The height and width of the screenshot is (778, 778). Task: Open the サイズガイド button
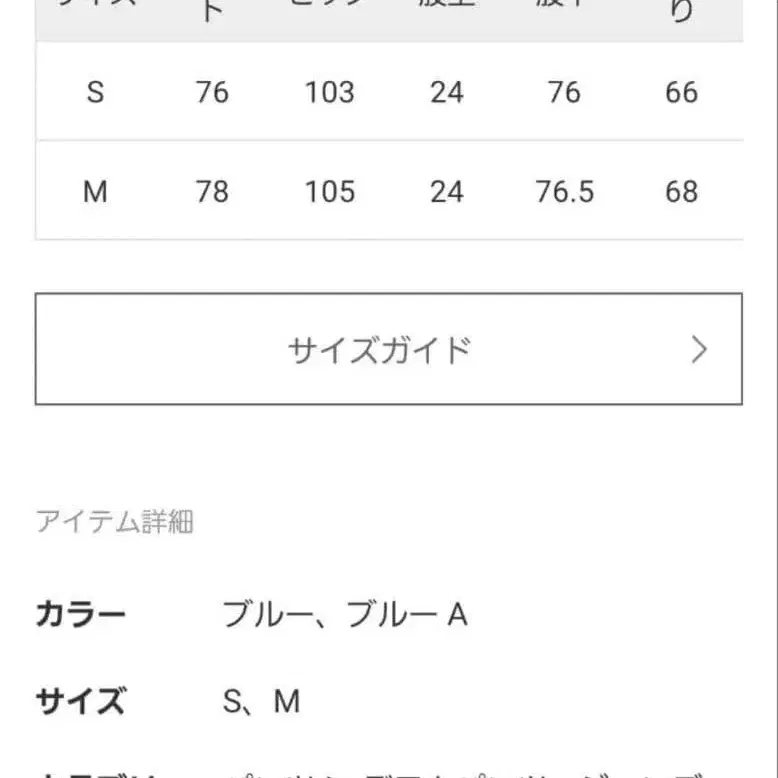click(x=388, y=349)
